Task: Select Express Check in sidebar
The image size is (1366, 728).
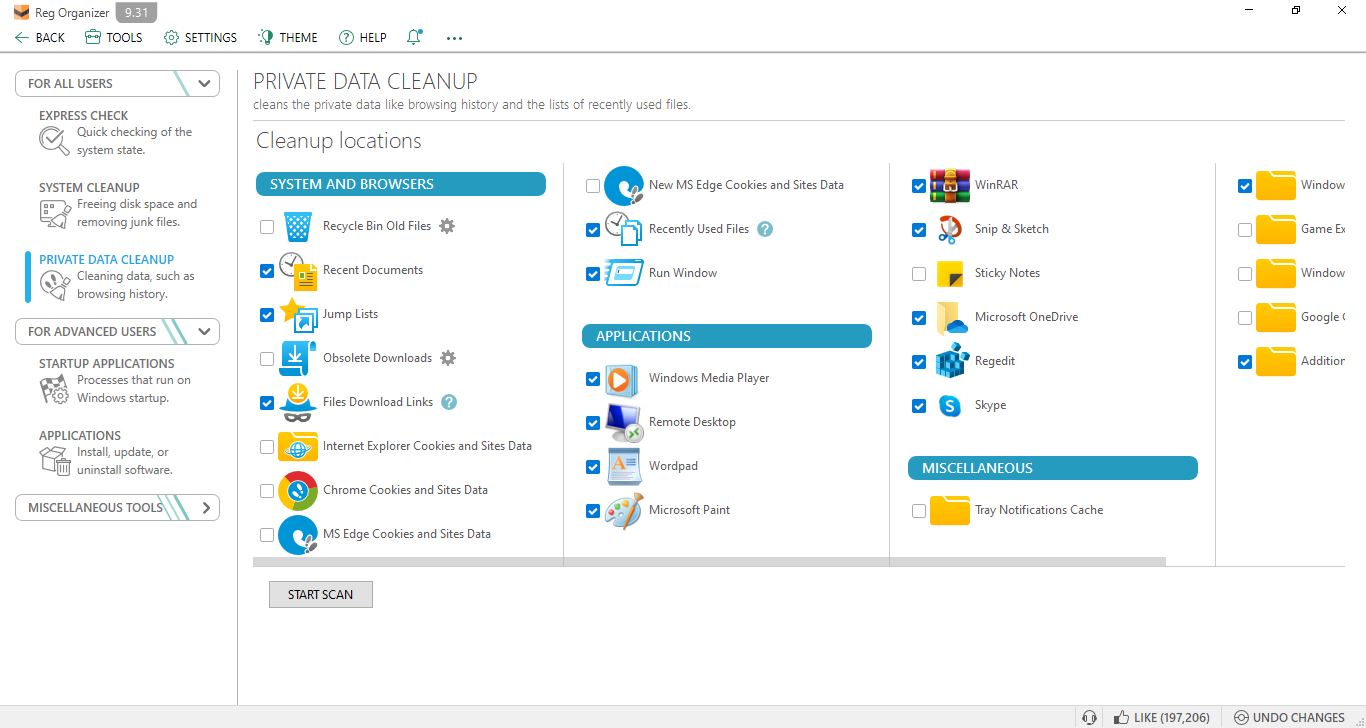Action: (x=117, y=133)
